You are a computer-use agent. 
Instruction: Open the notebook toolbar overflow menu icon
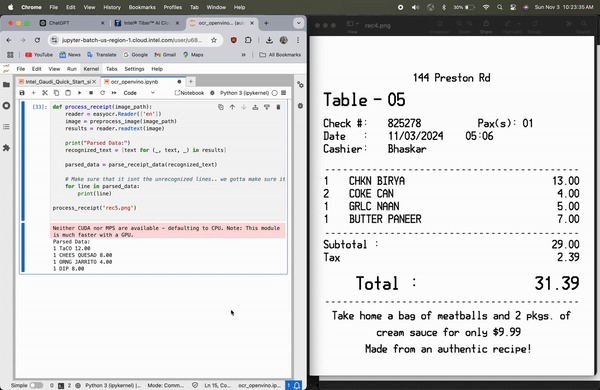[284, 93]
